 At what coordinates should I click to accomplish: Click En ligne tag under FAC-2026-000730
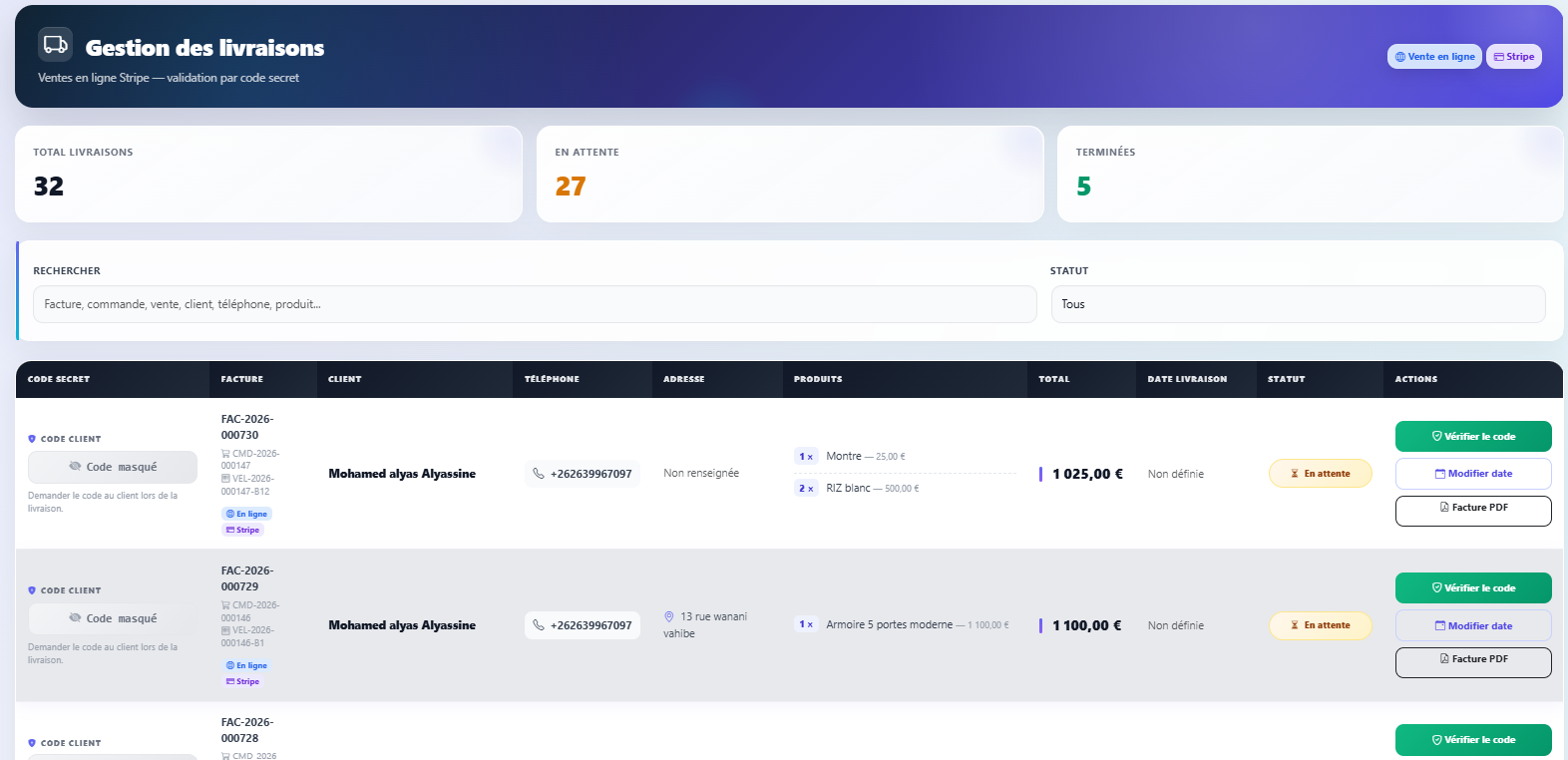(246, 514)
